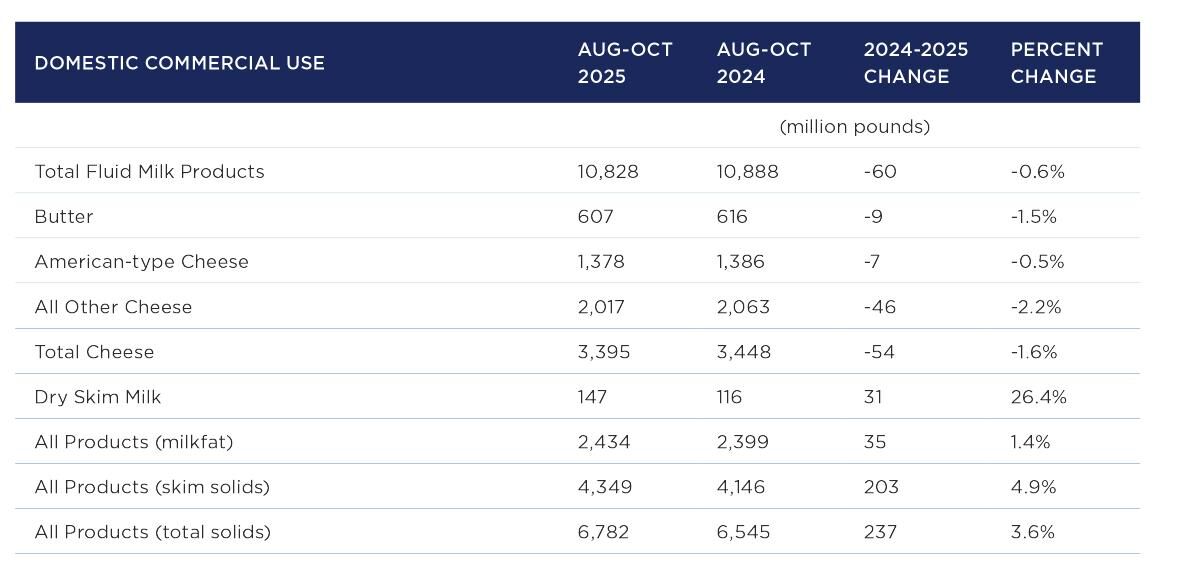Click the Aug-Oct 2024 column header

coord(763,63)
